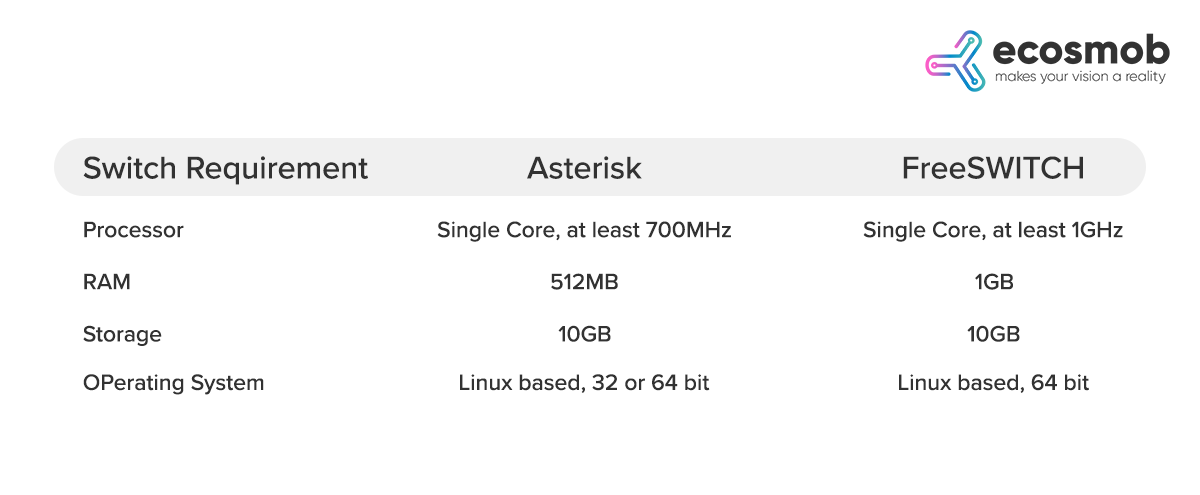The width and height of the screenshot is (1200, 495).
Task: Click the "1GB" RAM value for FreeSWITCH
Action: coord(992,282)
